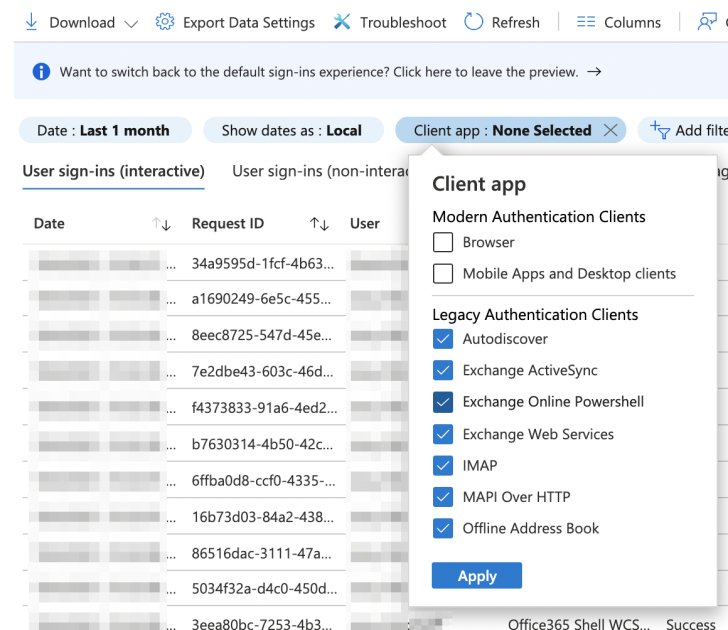Remove the Client app filter with X
The height and width of the screenshot is (630, 728).
click(611, 130)
